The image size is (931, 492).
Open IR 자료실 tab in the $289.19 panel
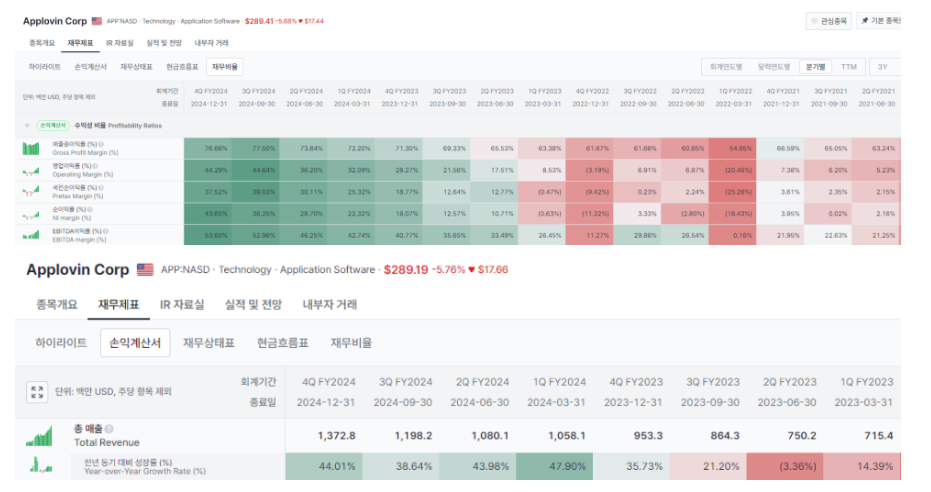pyautogui.click(x=182, y=305)
